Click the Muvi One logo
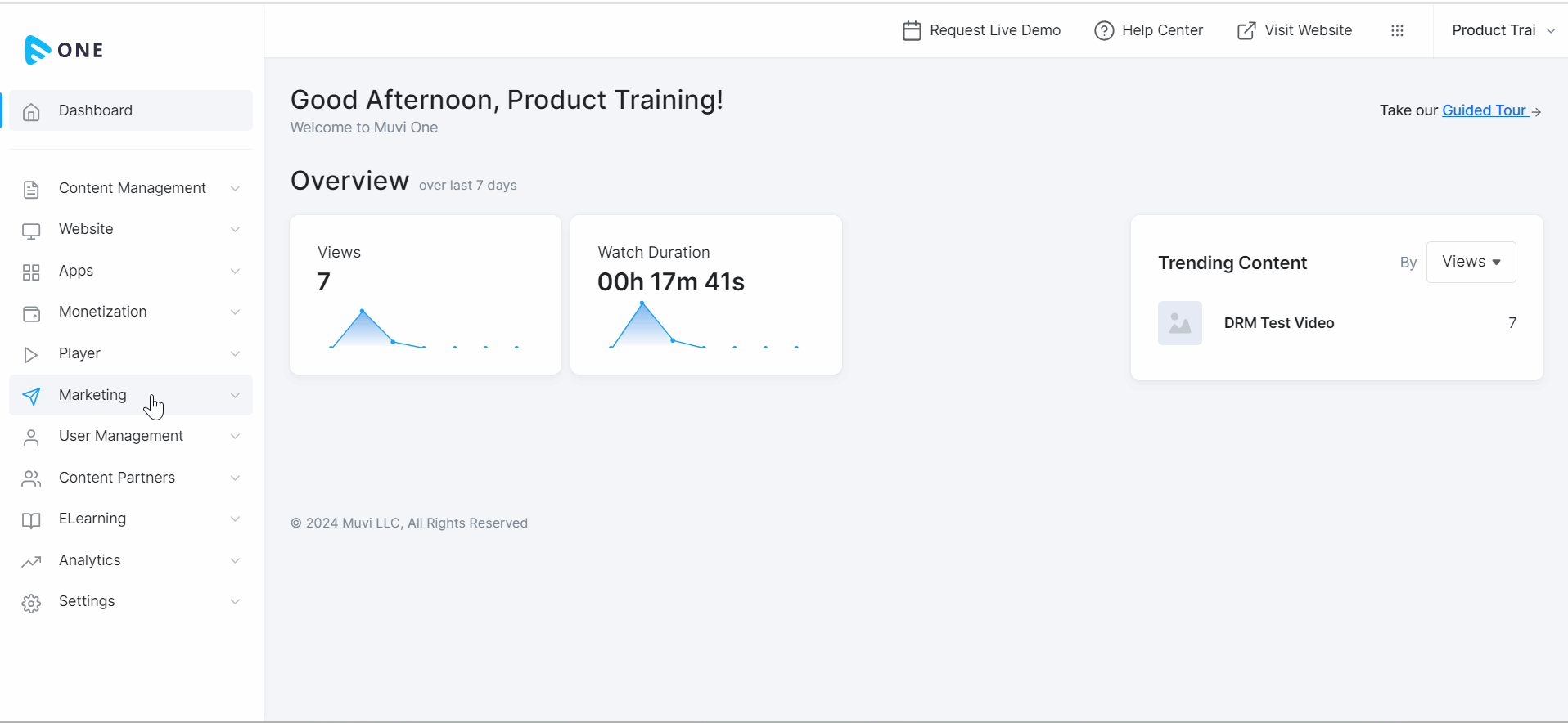Viewport: 1568px width, 723px height. pos(64,50)
